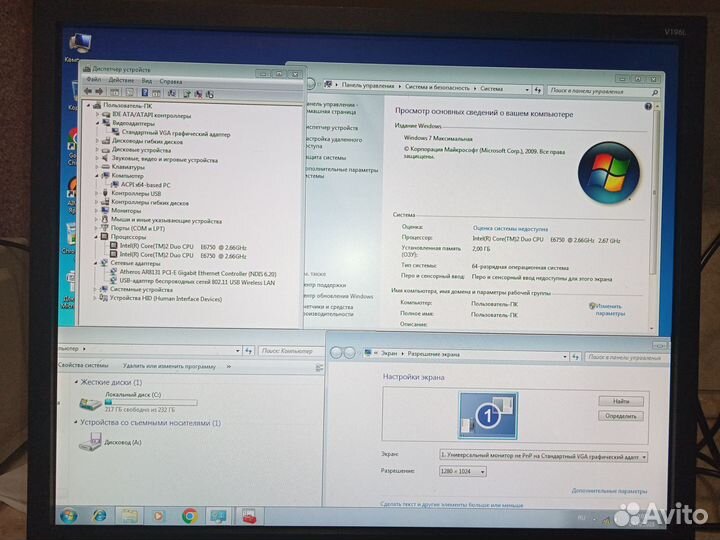
Task: Click Update driver software toolbar icon
Action: [187, 94]
